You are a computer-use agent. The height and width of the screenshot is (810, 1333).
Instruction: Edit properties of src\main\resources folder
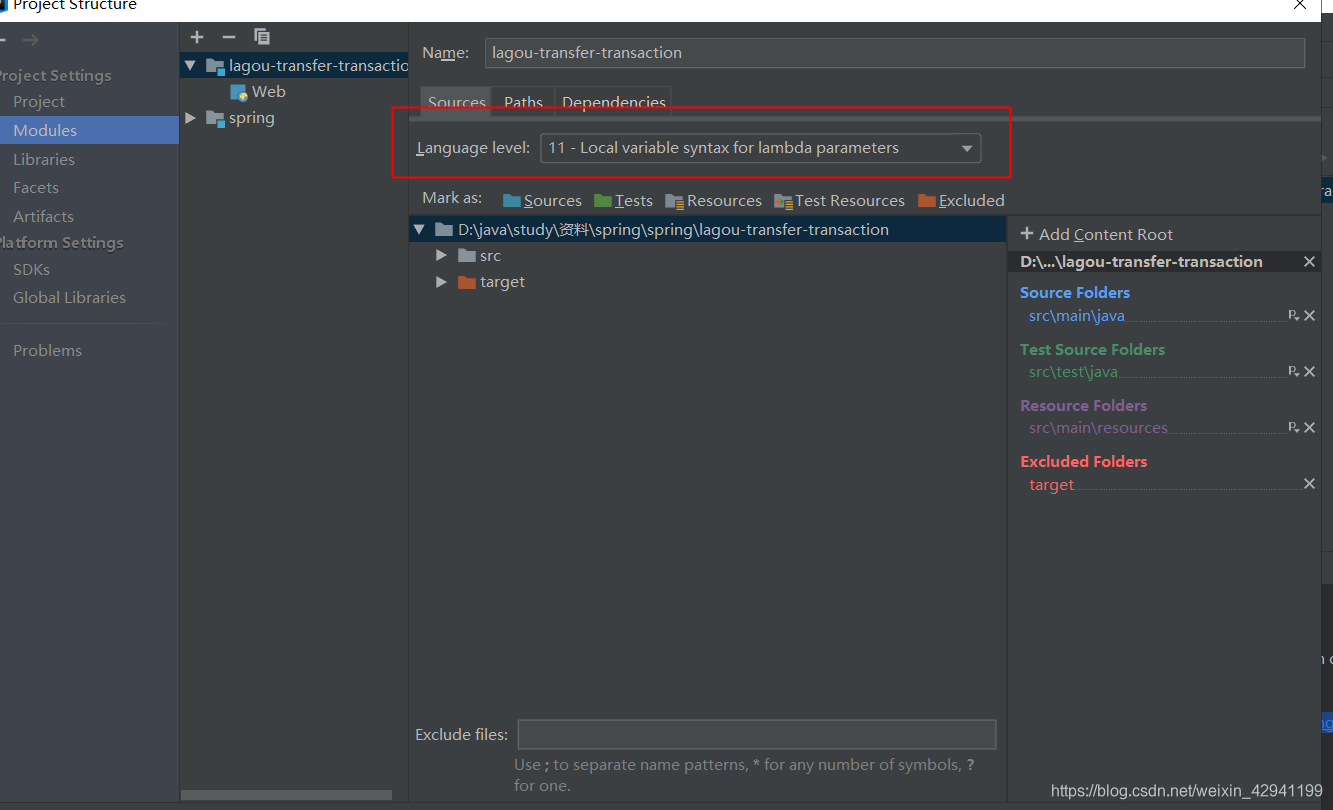(x=1293, y=427)
